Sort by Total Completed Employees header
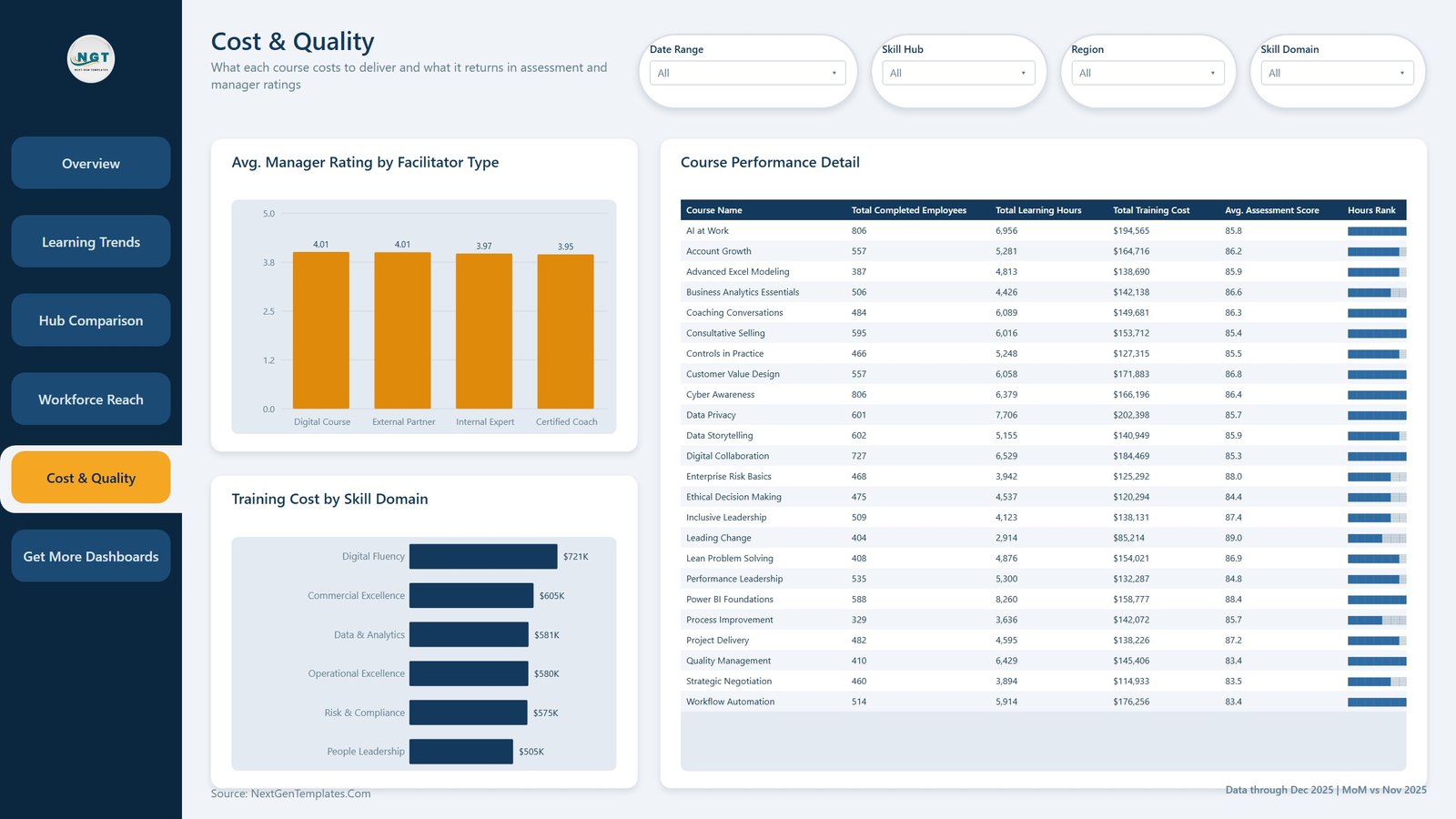Image resolution: width=1456 pixels, height=819 pixels. coord(908,210)
